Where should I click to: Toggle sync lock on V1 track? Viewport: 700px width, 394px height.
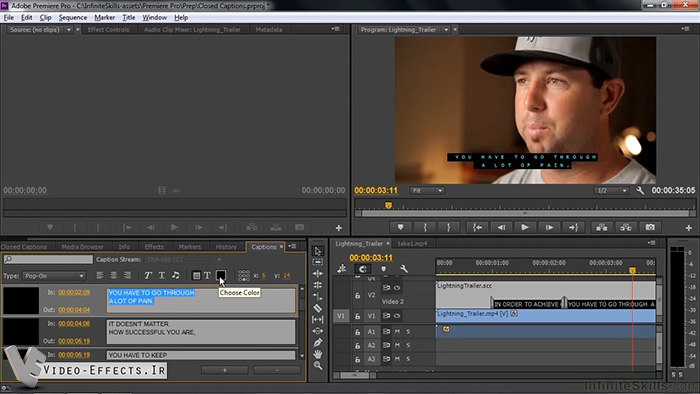tap(386, 316)
